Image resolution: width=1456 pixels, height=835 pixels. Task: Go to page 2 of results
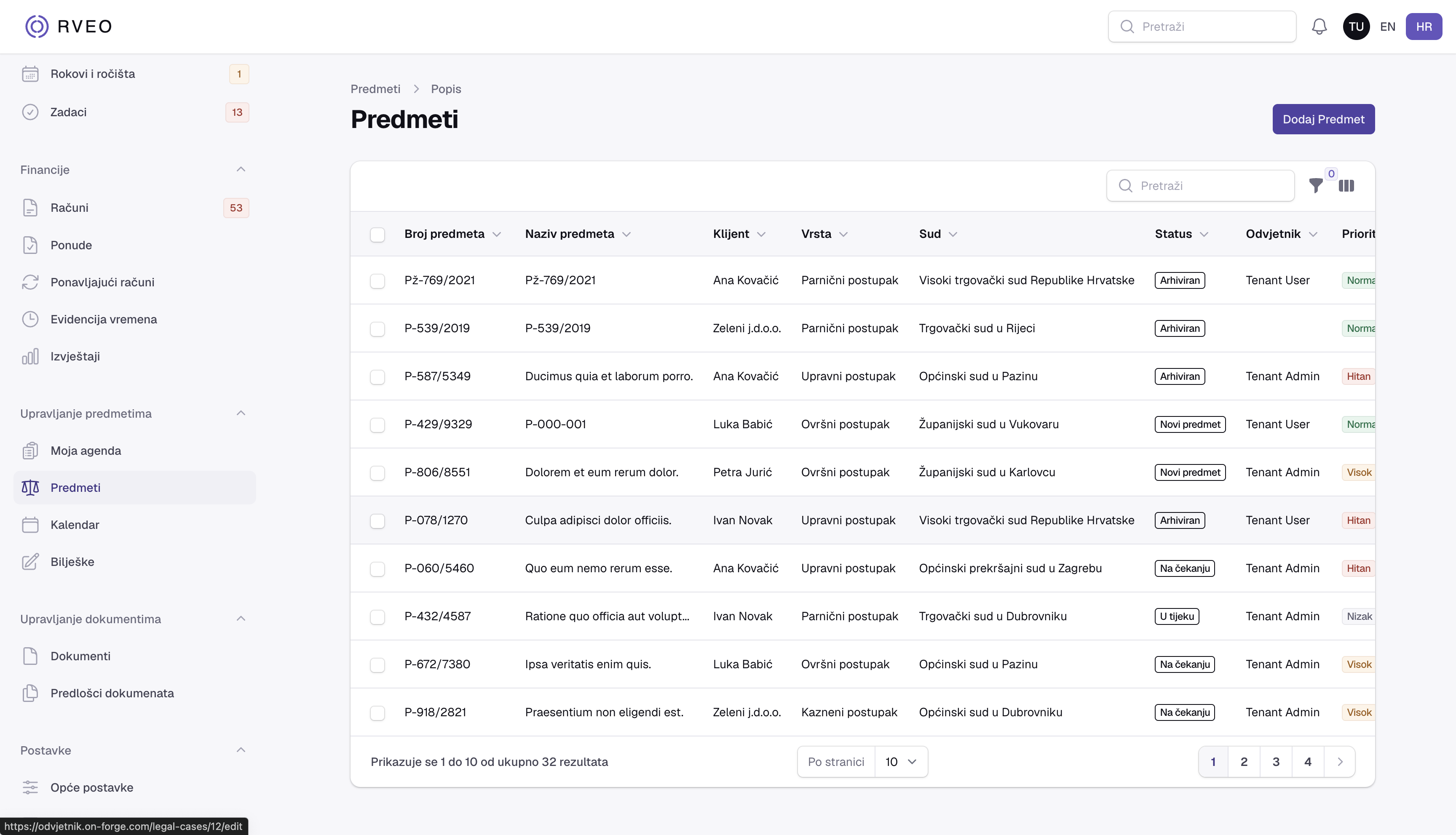(x=1244, y=762)
